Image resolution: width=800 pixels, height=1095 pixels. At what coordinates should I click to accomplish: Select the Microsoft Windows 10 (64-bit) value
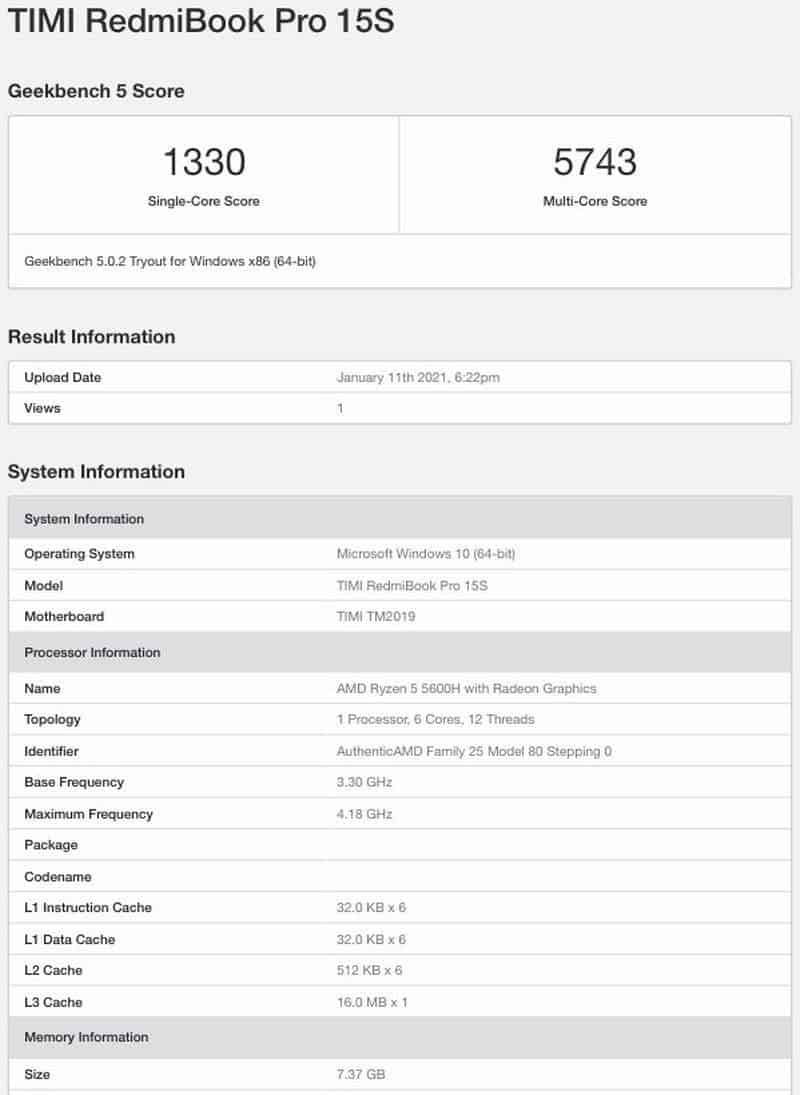[x=426, y=554]
